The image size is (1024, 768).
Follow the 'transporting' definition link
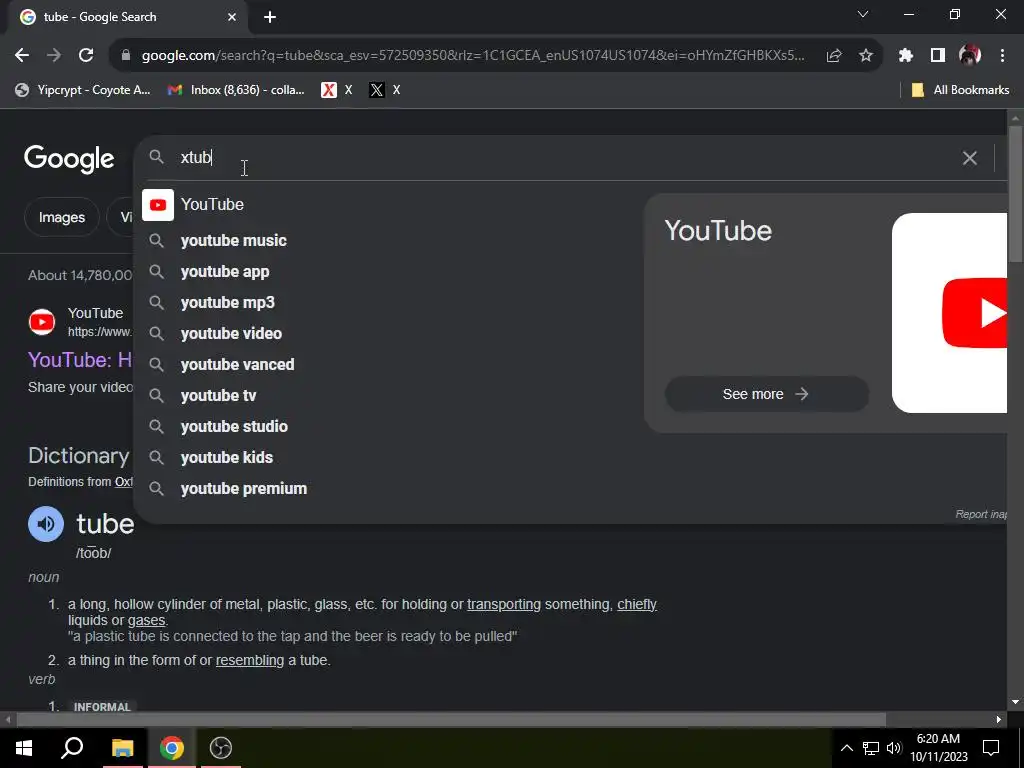[504, 605]
